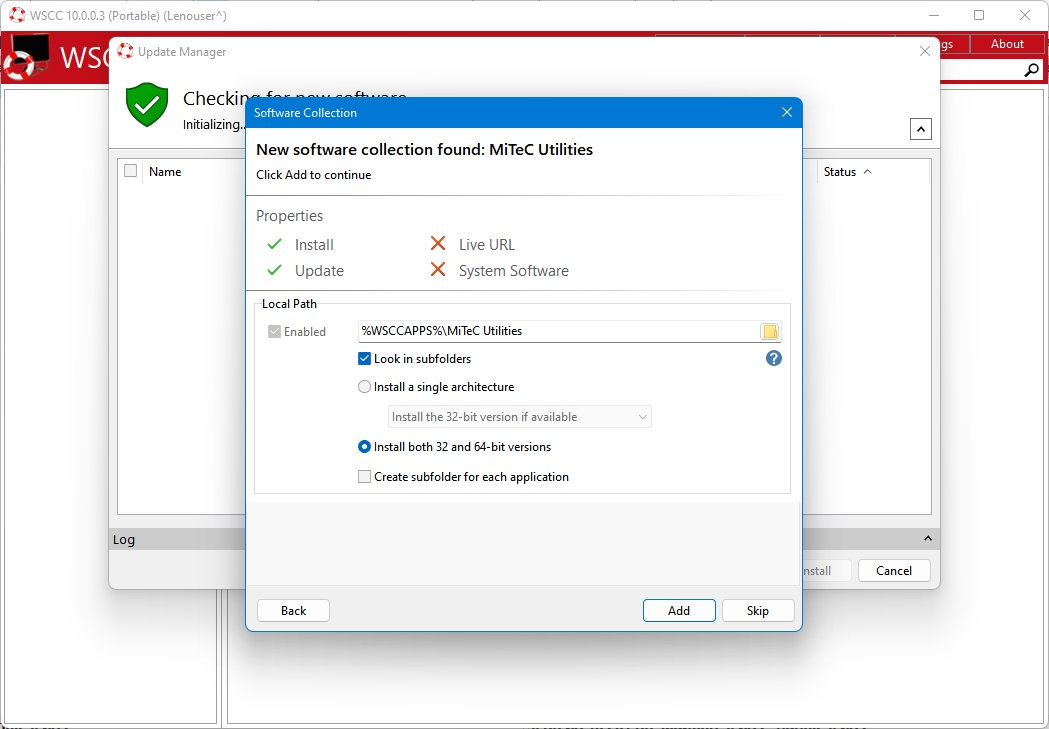The height and width of the screenshot is (729, 1049).
Task: Click the red X beside Live URL
Action: pos(438,243)
